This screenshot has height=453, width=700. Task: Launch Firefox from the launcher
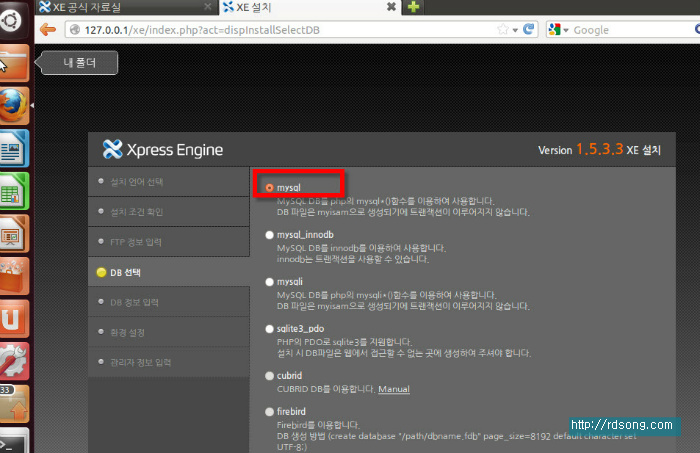pyautogui.click(x=14, y=106)
